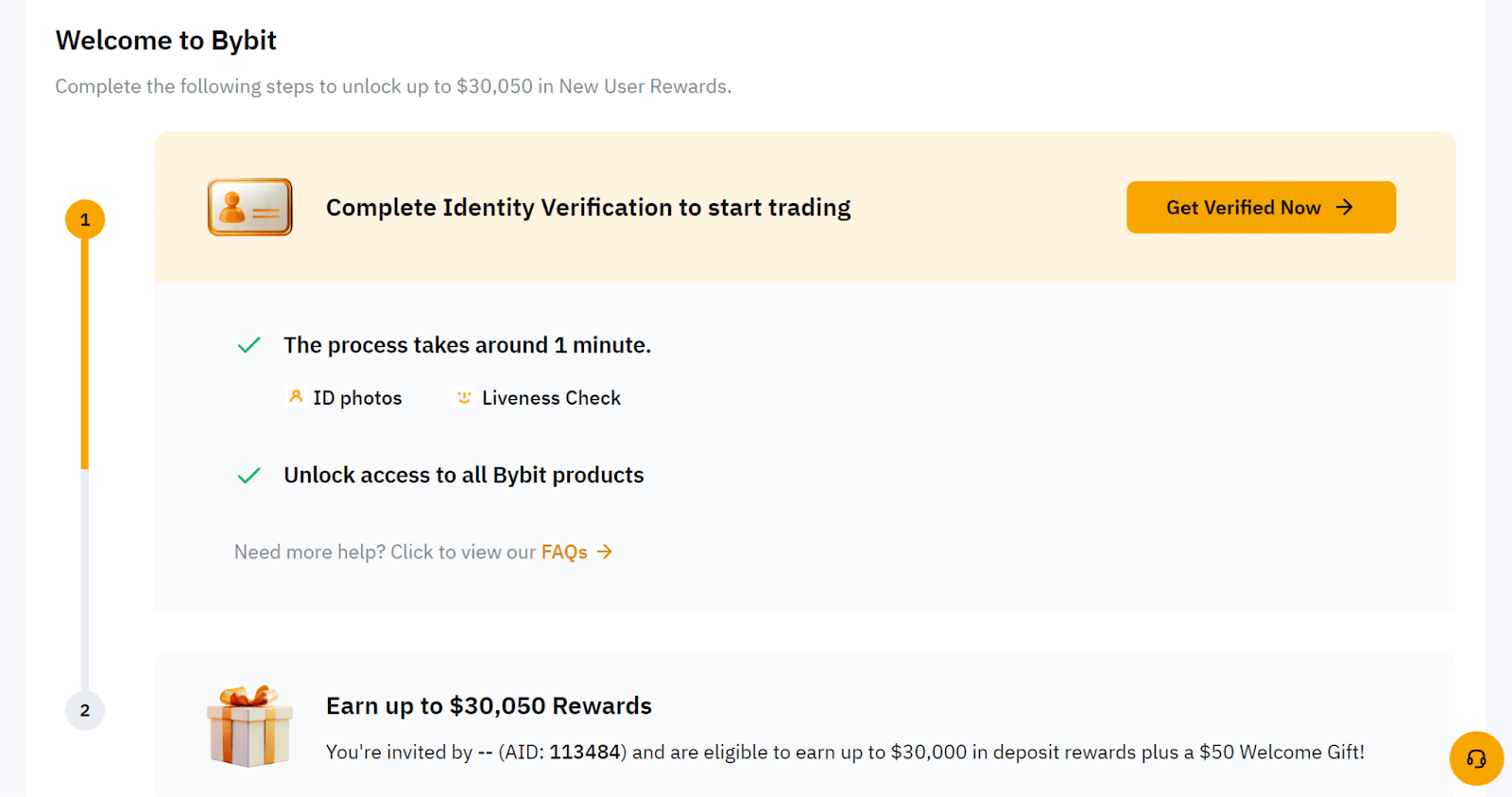1512x797 pixels.
Task: Open the support chat headset icon
Action: point(1475,758)
